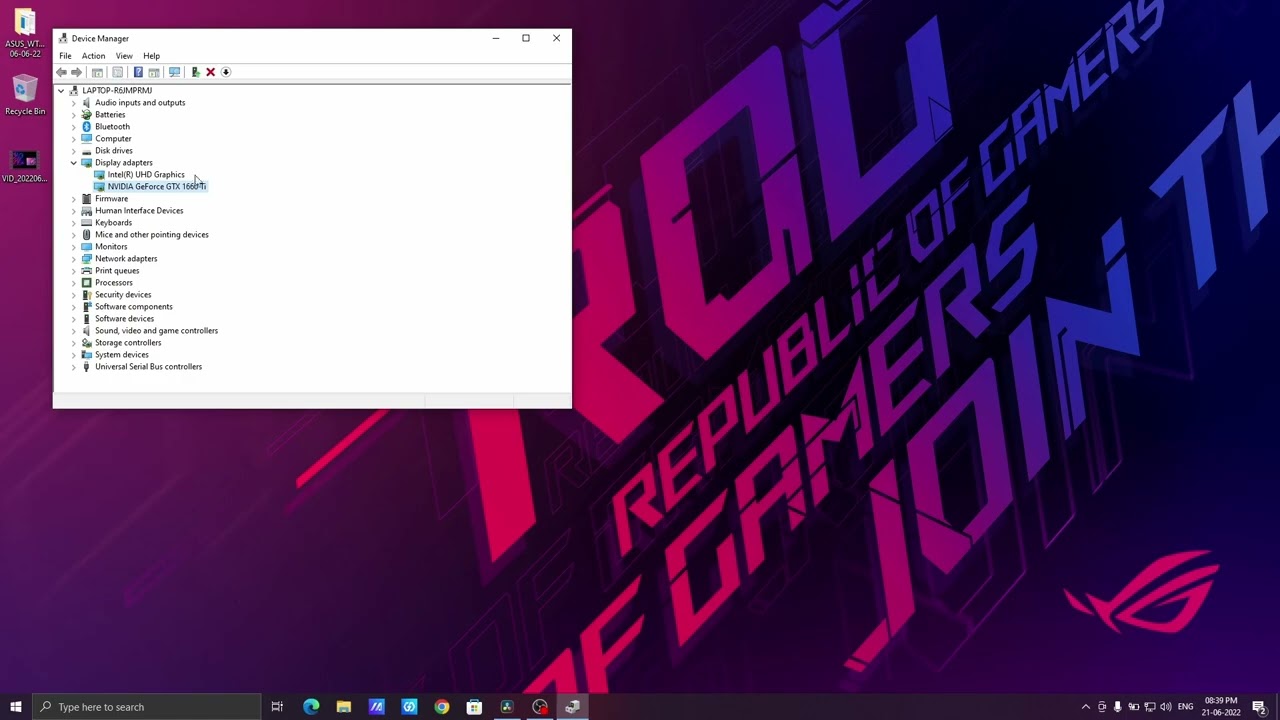The height and width of the screenshot is (720, 1280).
Task: Select NVIDIA GeForce GTX 1660 Ti adapter
Action: pos(157,187)
